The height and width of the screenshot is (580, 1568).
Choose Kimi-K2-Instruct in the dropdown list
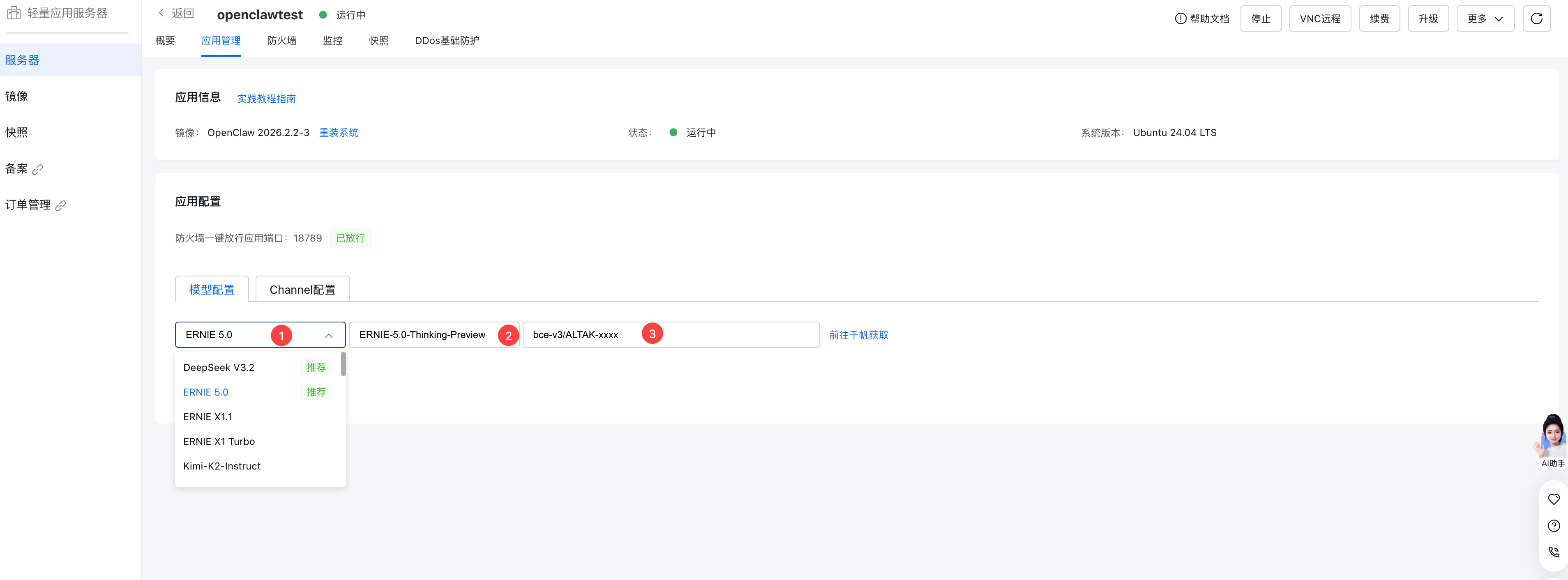(222, 466)
